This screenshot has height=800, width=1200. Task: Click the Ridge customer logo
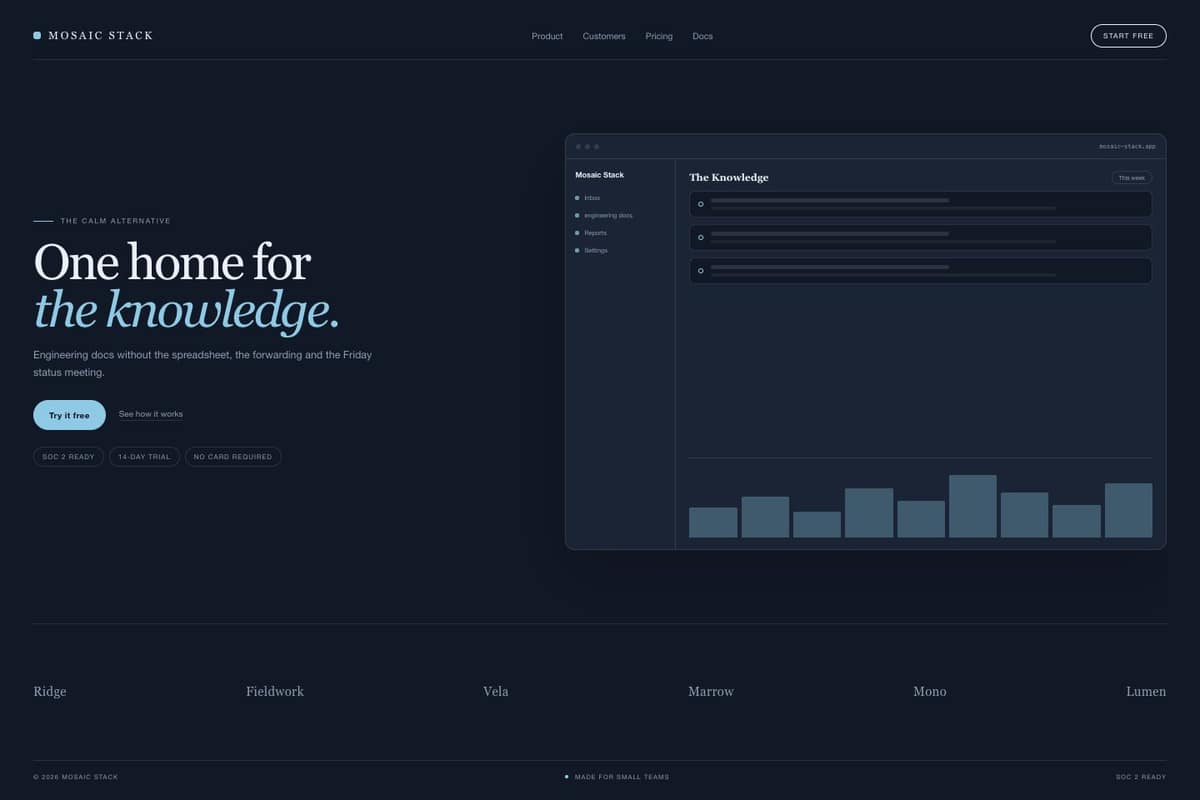pyautogui.click(x=50, y=691)
